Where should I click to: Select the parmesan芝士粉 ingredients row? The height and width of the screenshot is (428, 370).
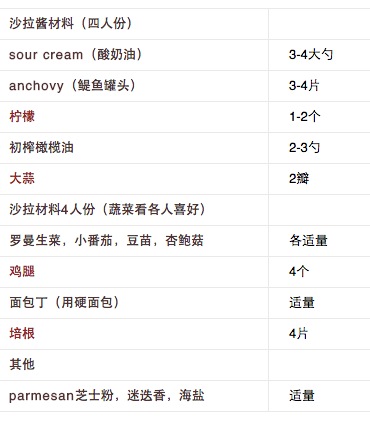[185, 396]
